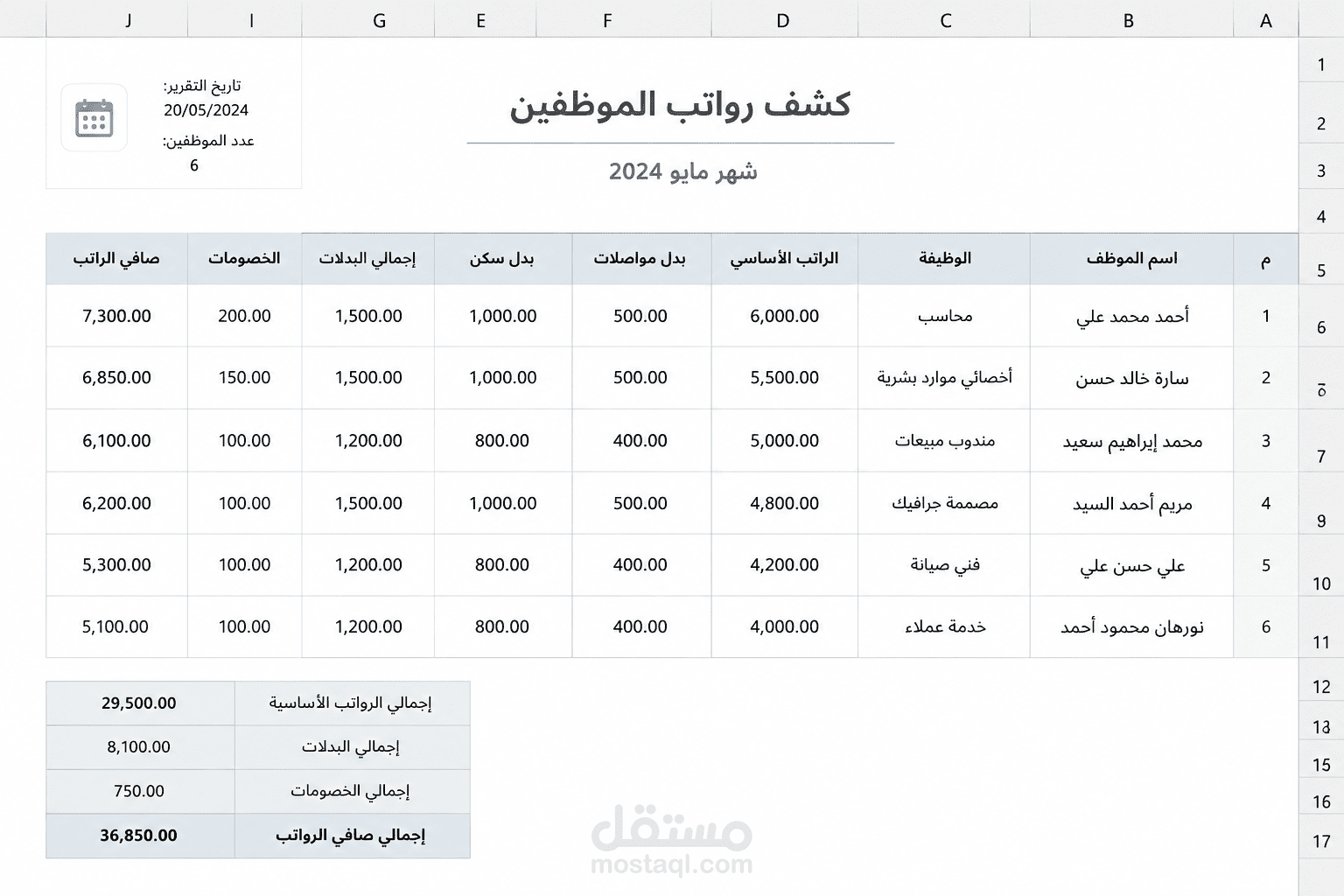Click net salary cell 6,850.00
This screenshot has width=1344, height=896.
[x=116, y=377]
